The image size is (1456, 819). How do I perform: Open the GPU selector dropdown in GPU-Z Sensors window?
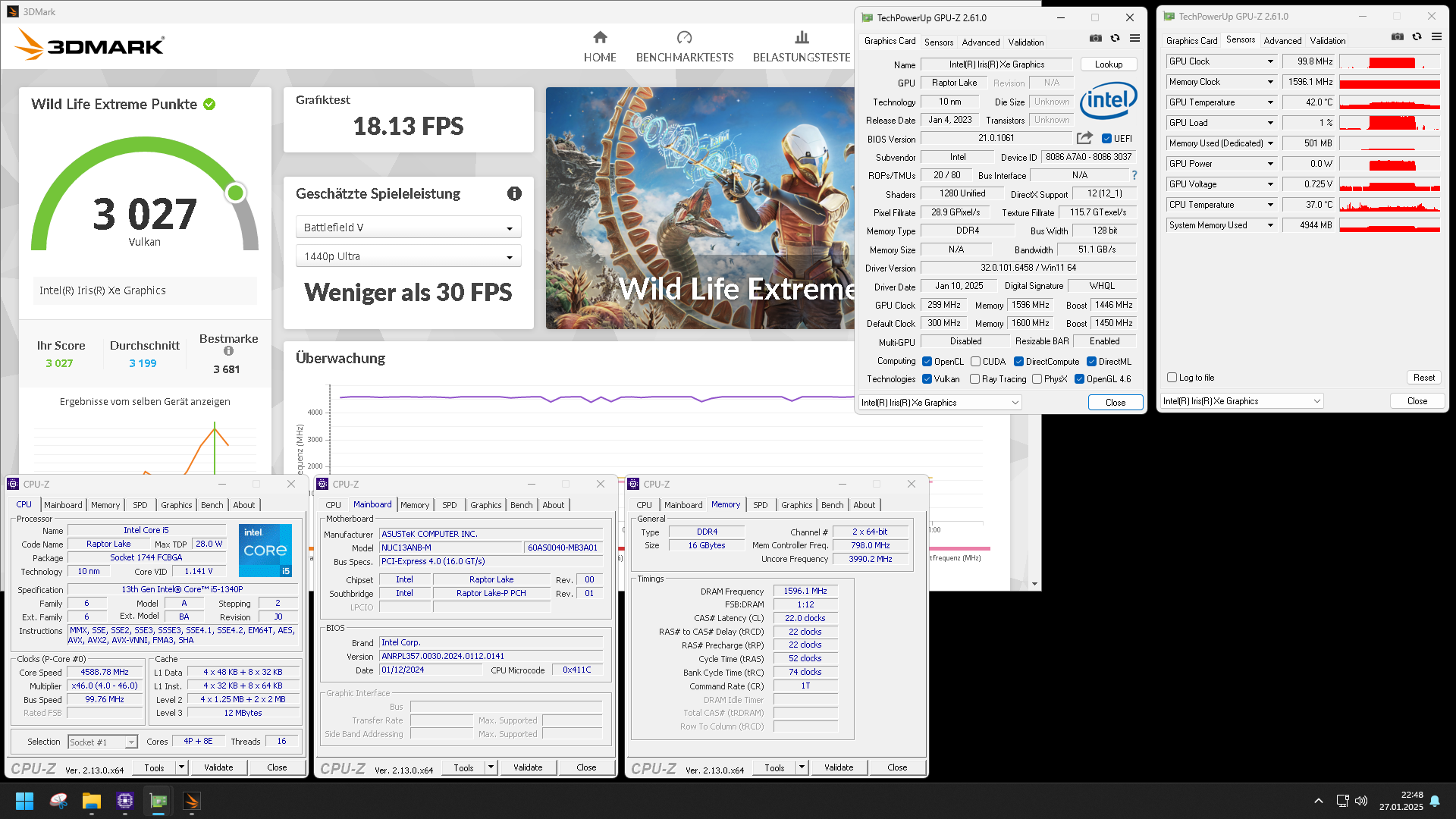1241,401
